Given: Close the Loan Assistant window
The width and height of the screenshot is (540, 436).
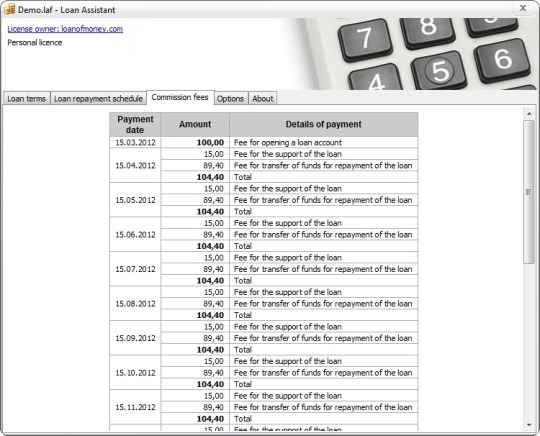Looking at the screenshot, I should (x=523, y=8).
